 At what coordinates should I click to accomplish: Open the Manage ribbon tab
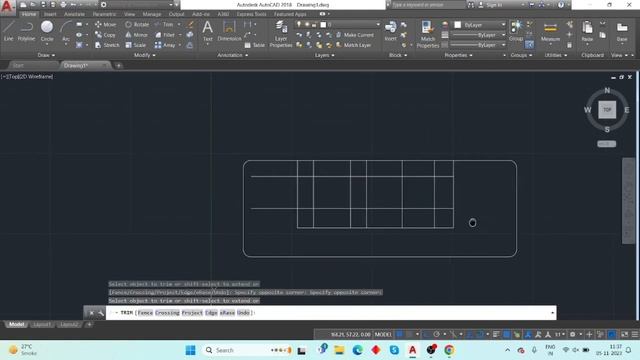click(x=152, y=14)
